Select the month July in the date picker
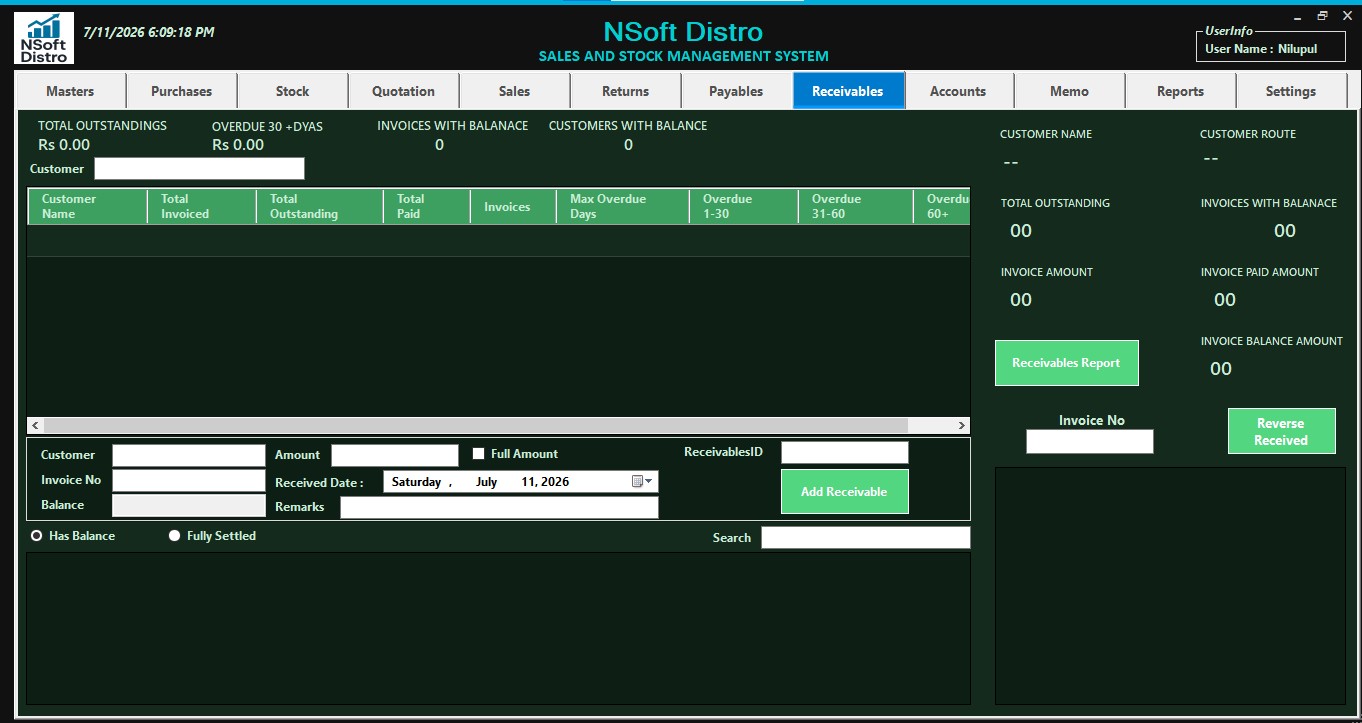This screenshot has height=723, width=1362. tap(487, 482)
